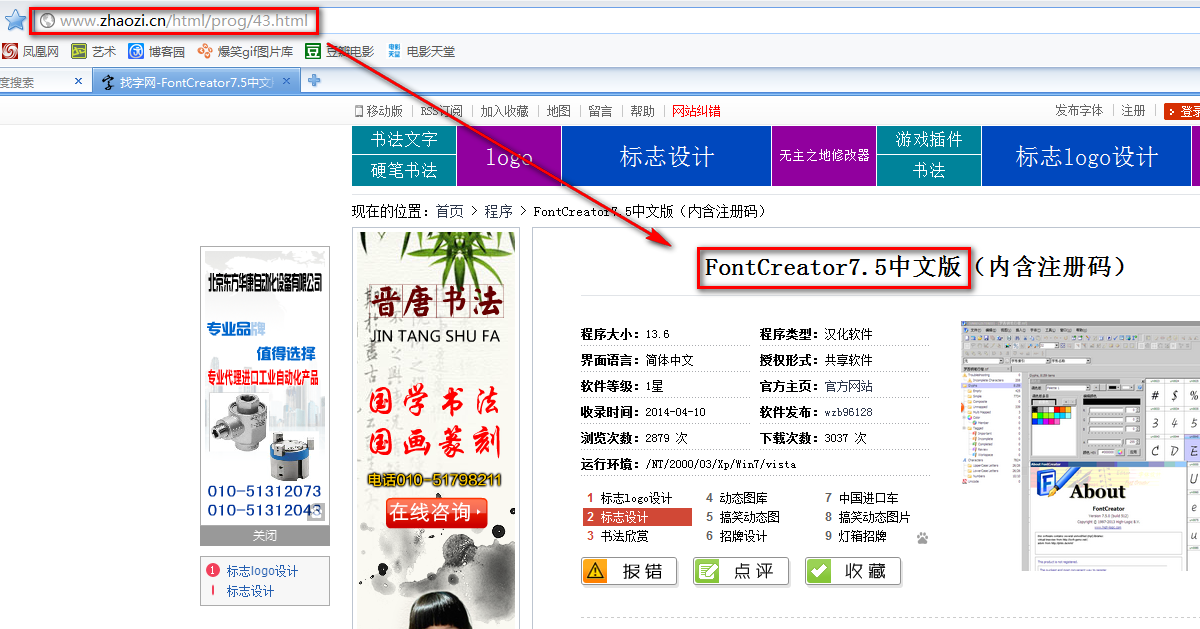
Task: Click the red 网站纠错 link
Action: click(x=696, y=111)
